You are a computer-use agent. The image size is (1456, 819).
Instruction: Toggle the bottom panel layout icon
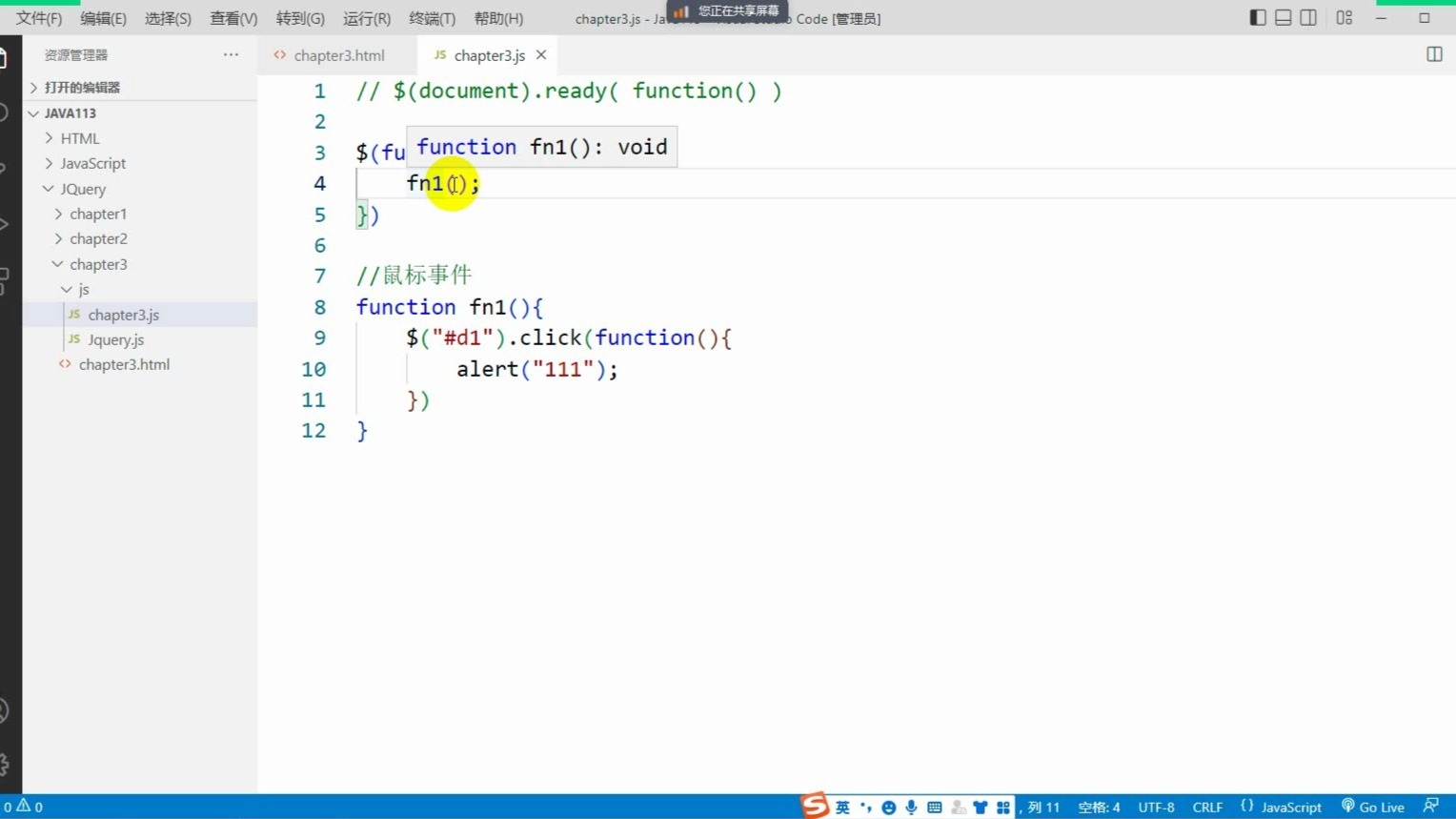pos(1284,18)
